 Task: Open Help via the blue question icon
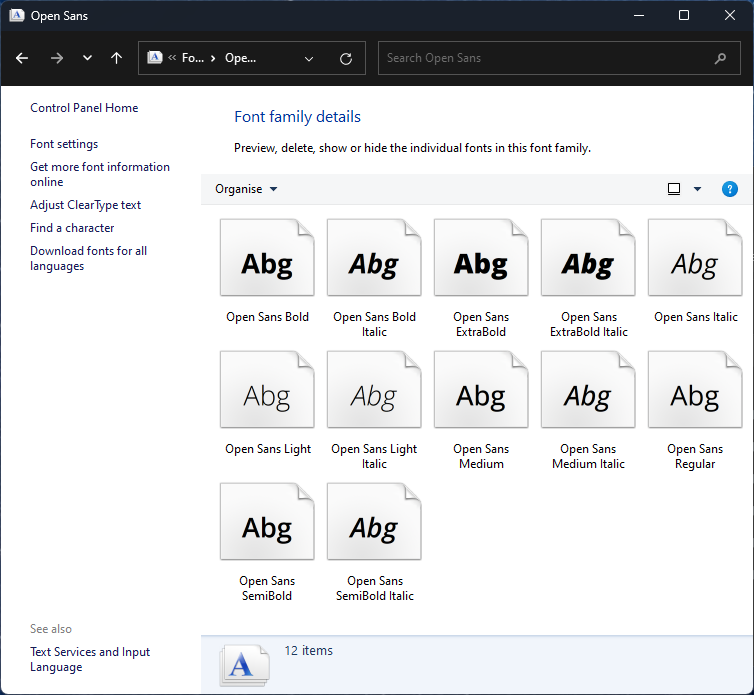click(730, 189)
